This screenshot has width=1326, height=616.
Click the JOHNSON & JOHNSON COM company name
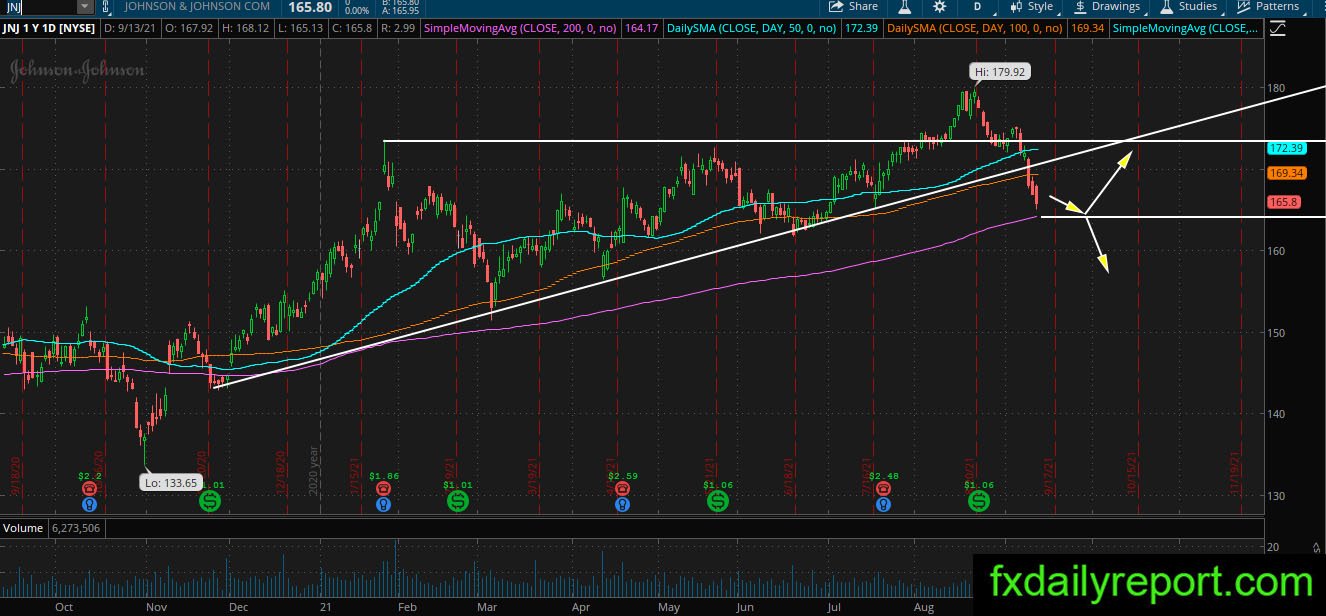195,6
